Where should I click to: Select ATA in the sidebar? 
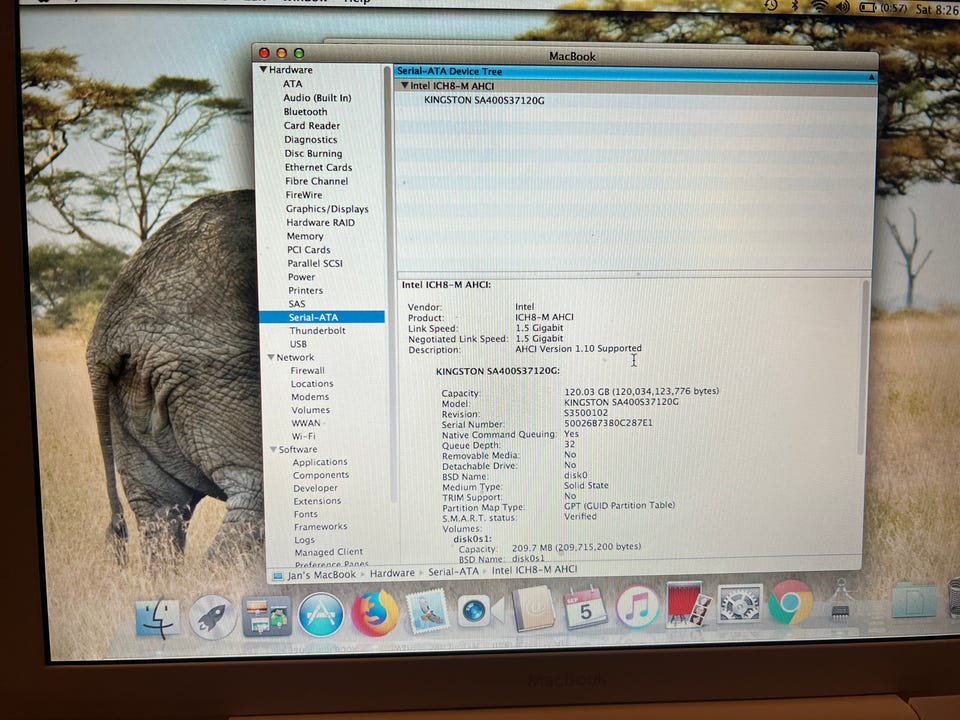(x=293, y=84)
